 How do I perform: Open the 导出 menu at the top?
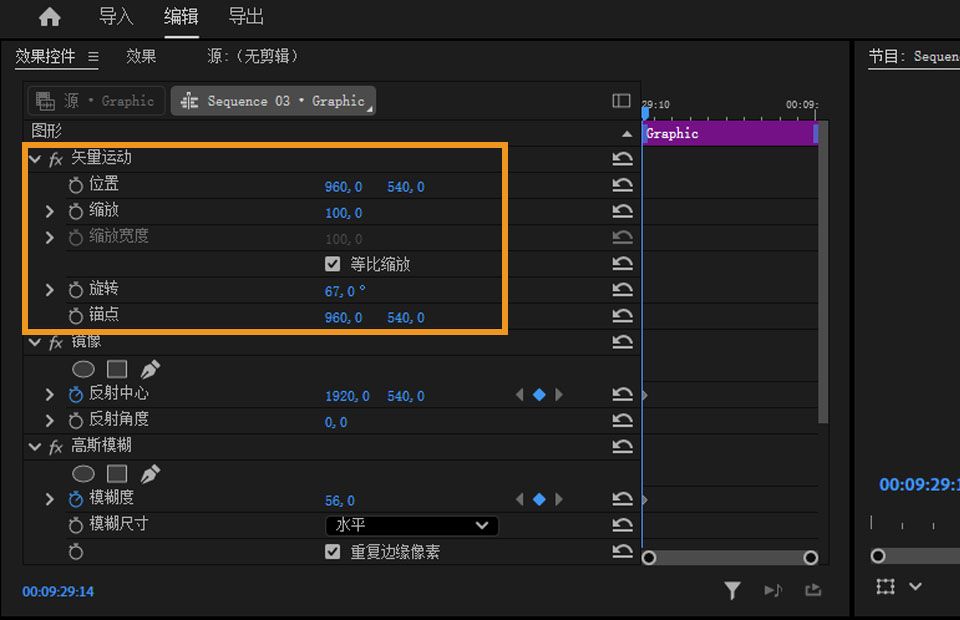(245, 17)
